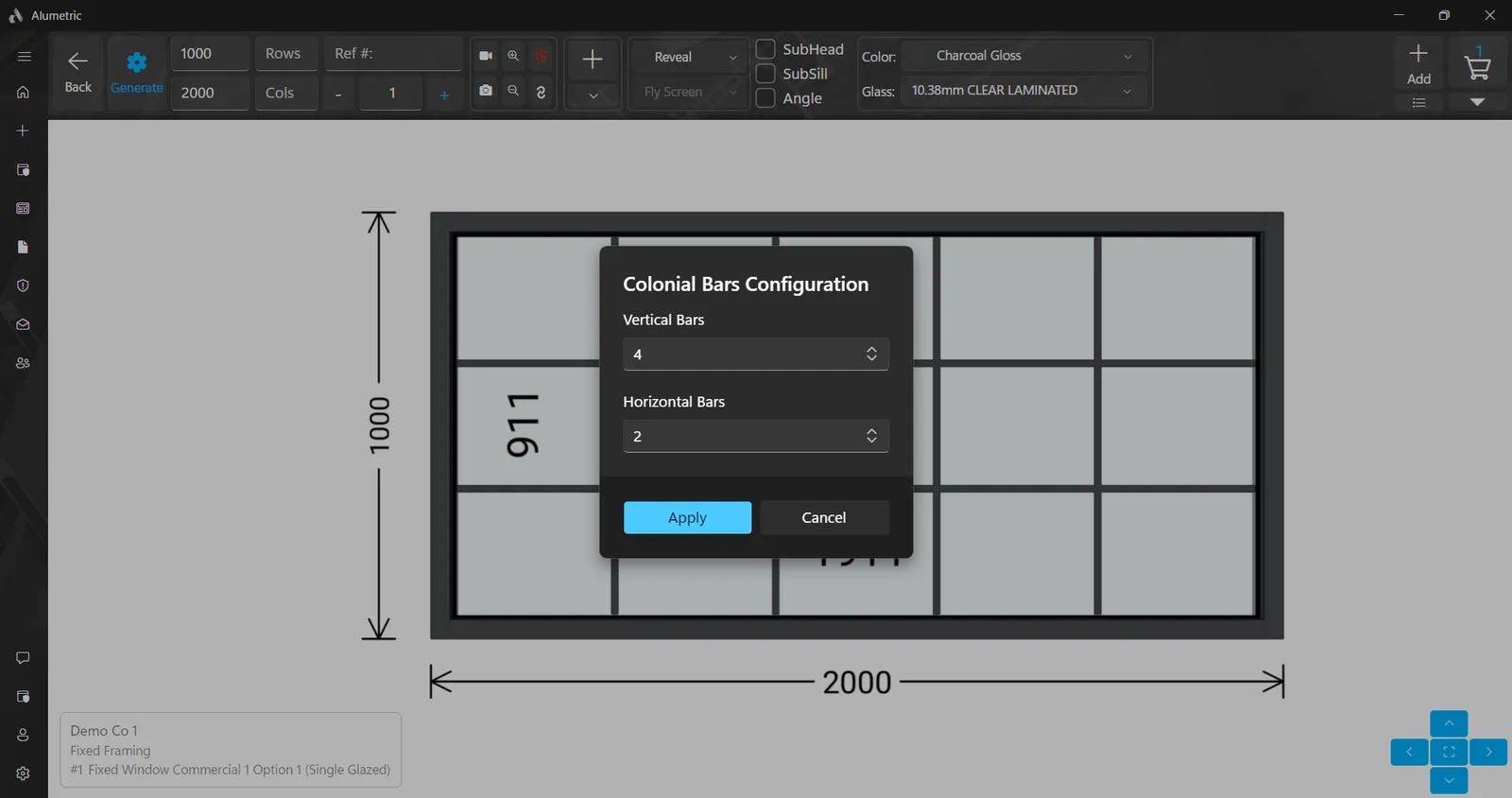Pan the view up with the up arrow
Screen dimensions: 1512x798
coord(1449,723)
